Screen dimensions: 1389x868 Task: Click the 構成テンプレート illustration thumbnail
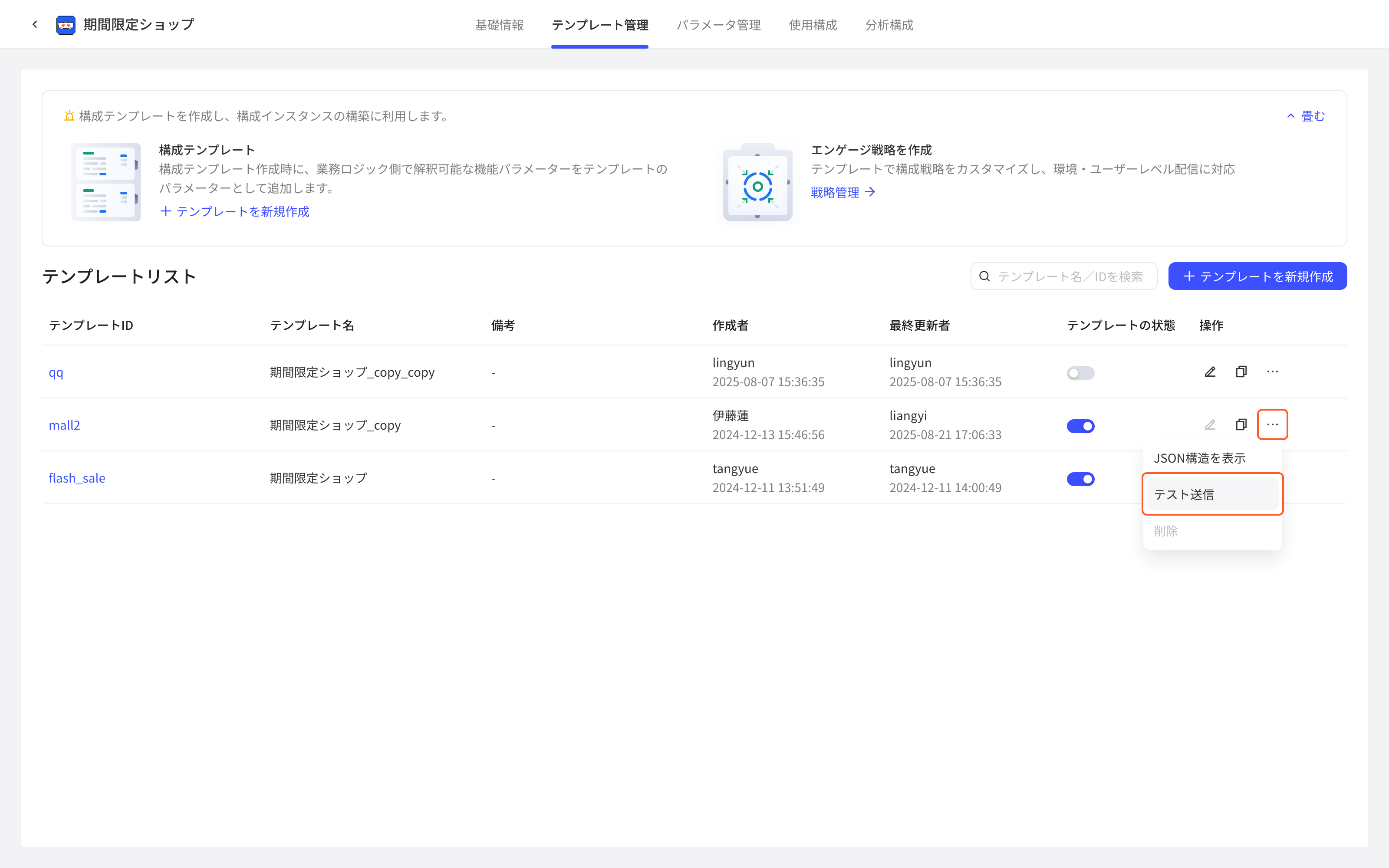(105, 182)
